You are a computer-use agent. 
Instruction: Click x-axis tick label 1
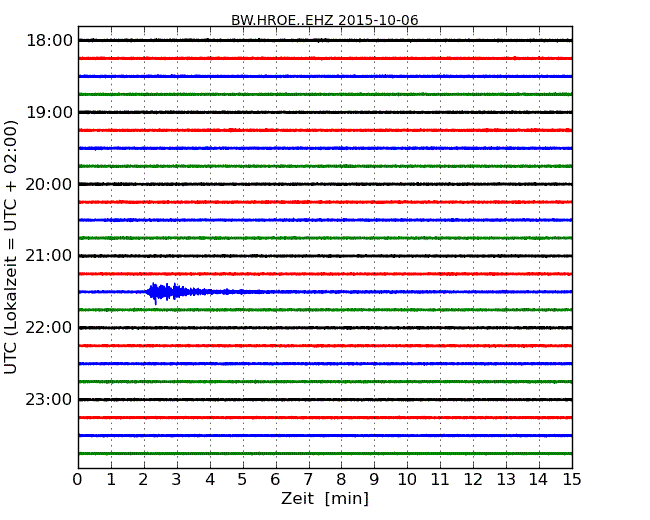point(111,479)
